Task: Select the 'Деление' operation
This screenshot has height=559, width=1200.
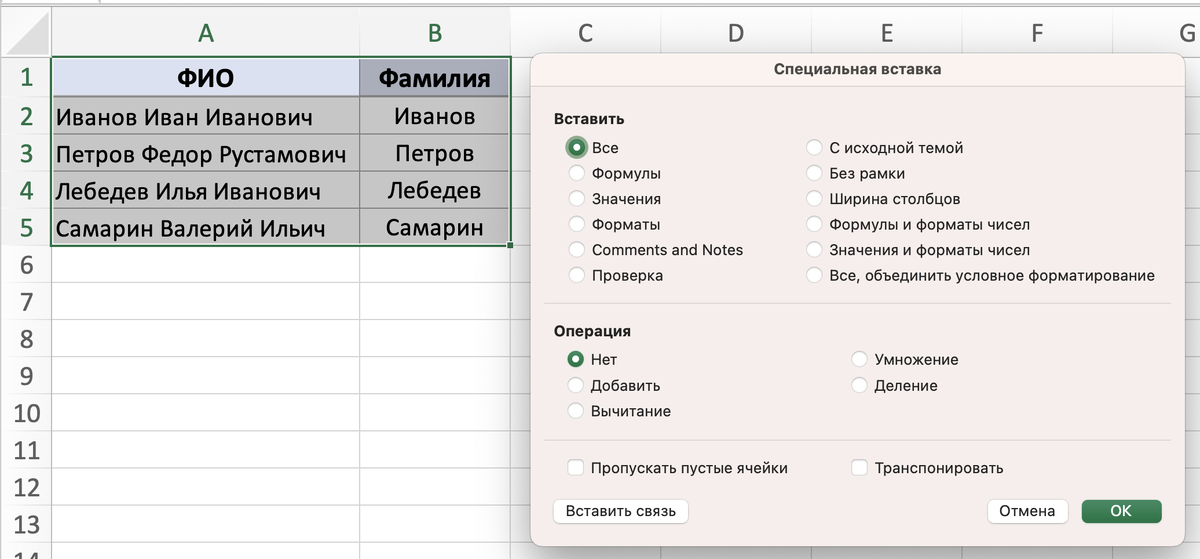Action: [x=860, y=385]
